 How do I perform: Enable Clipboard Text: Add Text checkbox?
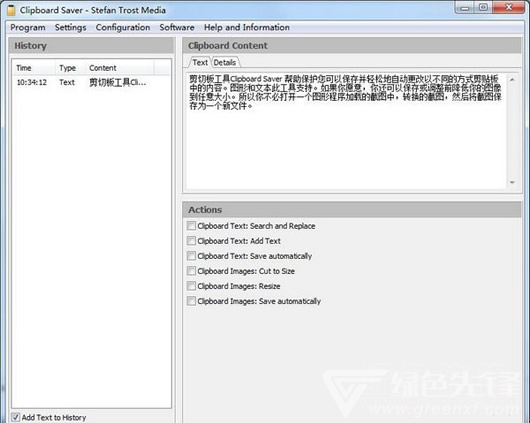click(x=191, y=241)
